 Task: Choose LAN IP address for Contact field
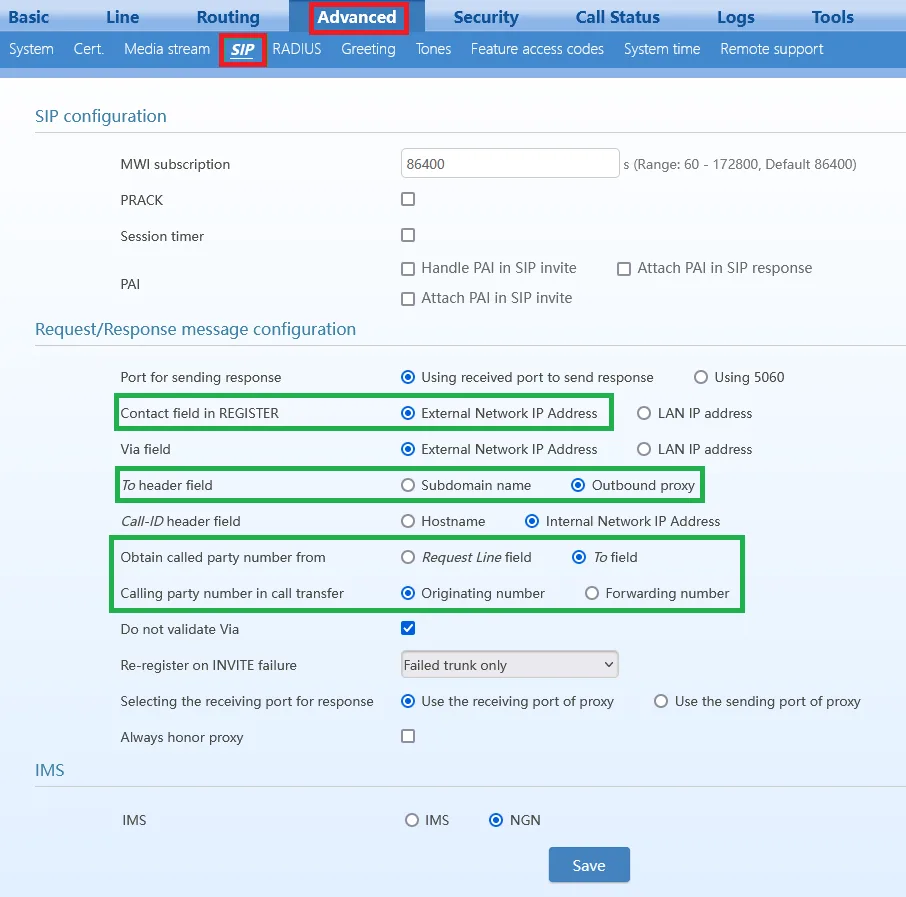click(644, 413)
